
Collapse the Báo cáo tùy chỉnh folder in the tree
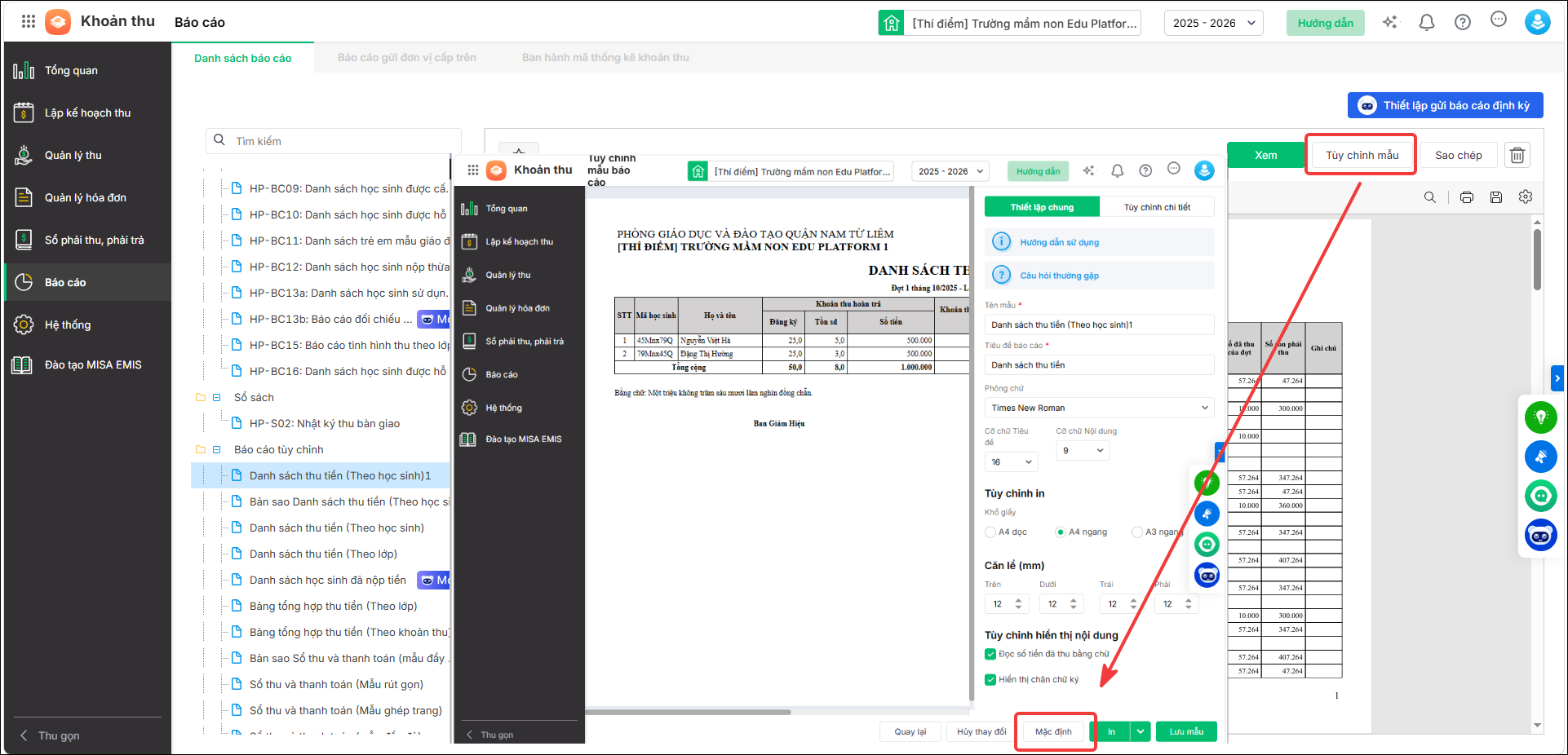point(217,449)
